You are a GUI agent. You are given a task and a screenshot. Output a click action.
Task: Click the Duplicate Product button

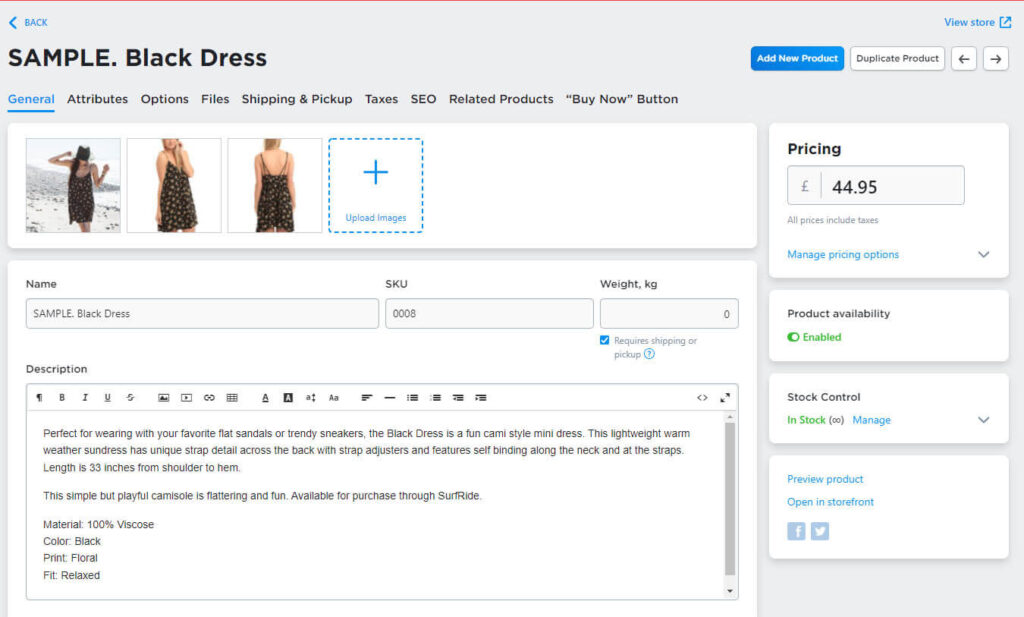897,59
